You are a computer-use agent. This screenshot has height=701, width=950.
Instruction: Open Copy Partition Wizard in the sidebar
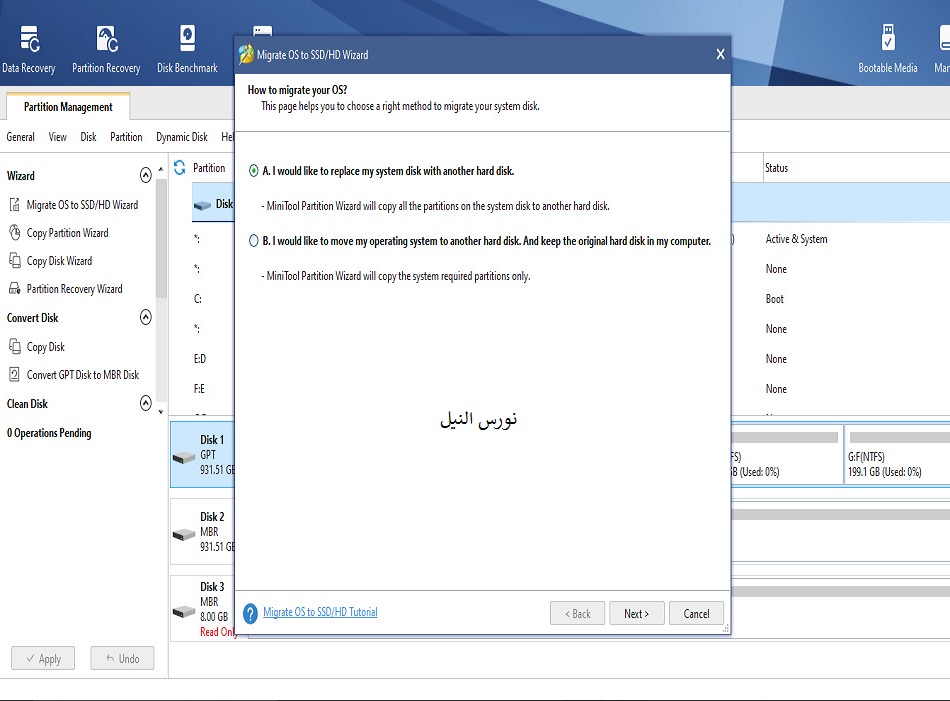(67, 233)
